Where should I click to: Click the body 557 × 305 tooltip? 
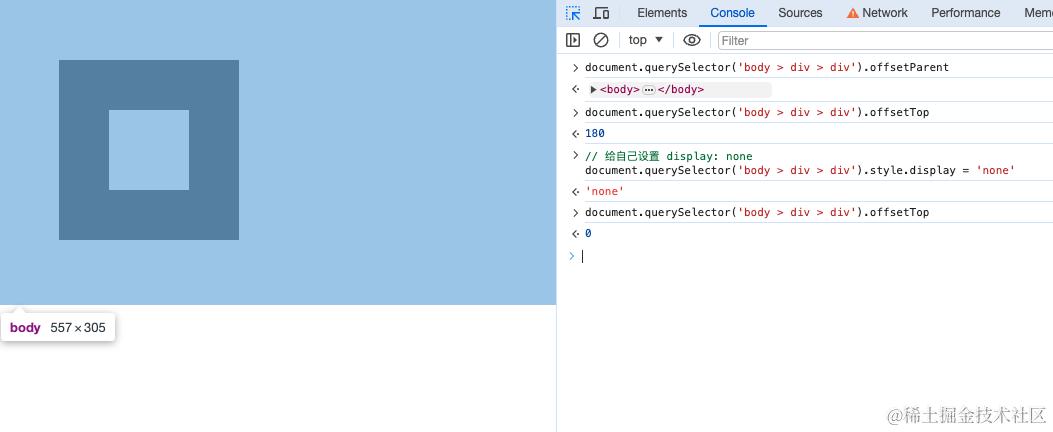pos(58,328)
